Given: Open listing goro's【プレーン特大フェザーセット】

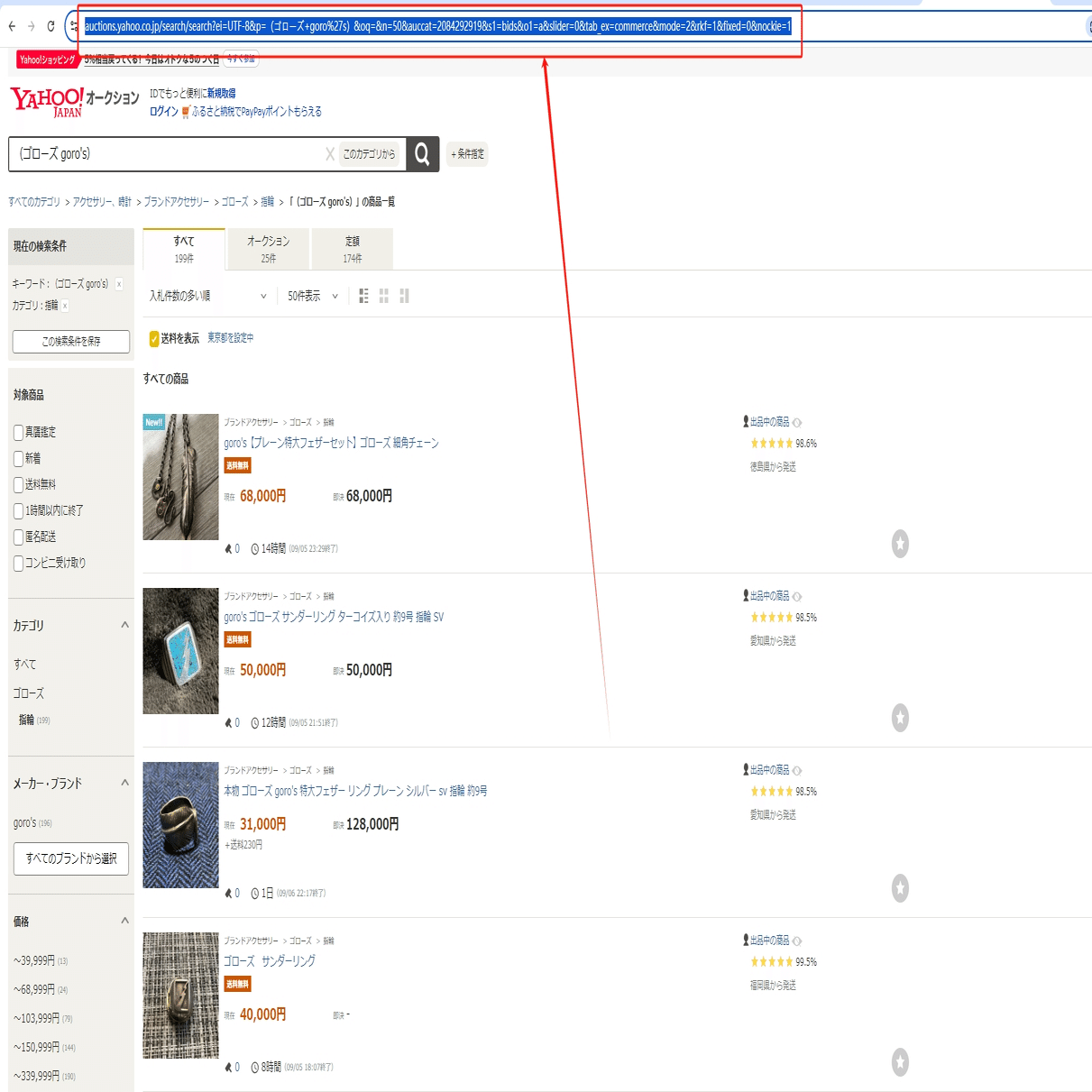Looking at the screenshot, I should click(x=331, y=443).
